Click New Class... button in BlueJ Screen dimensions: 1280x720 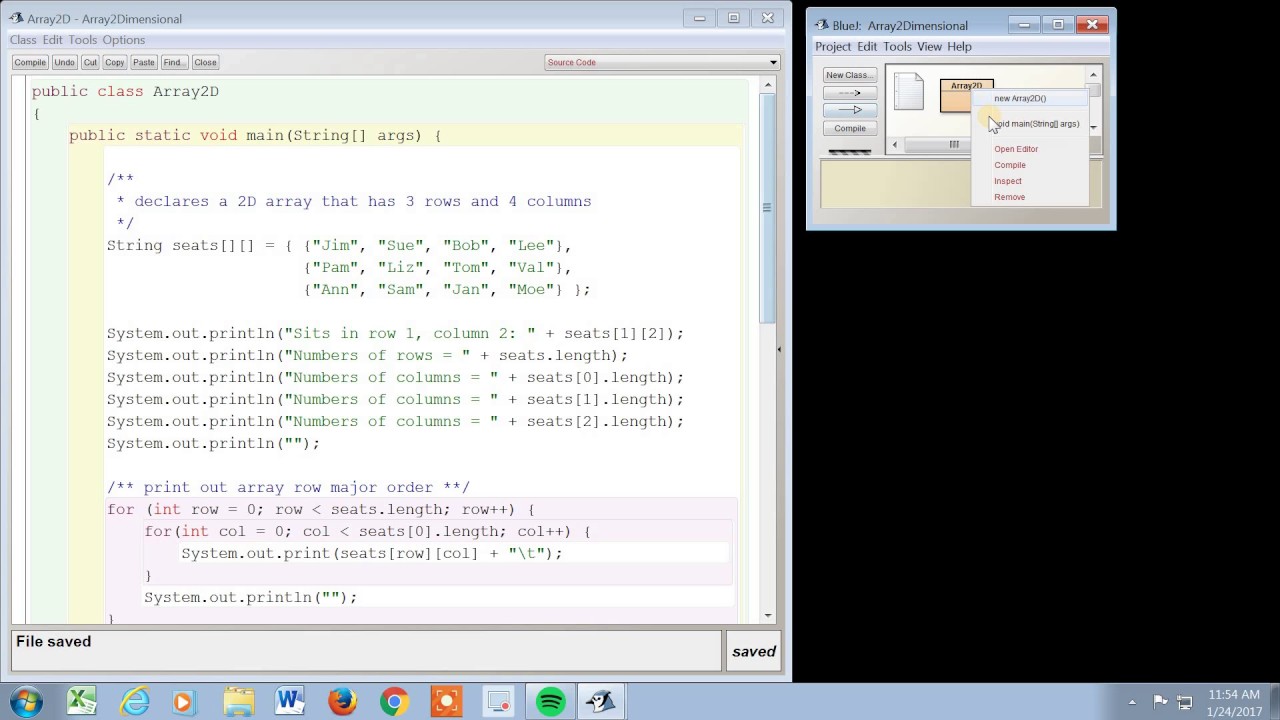tap(850, 75)
